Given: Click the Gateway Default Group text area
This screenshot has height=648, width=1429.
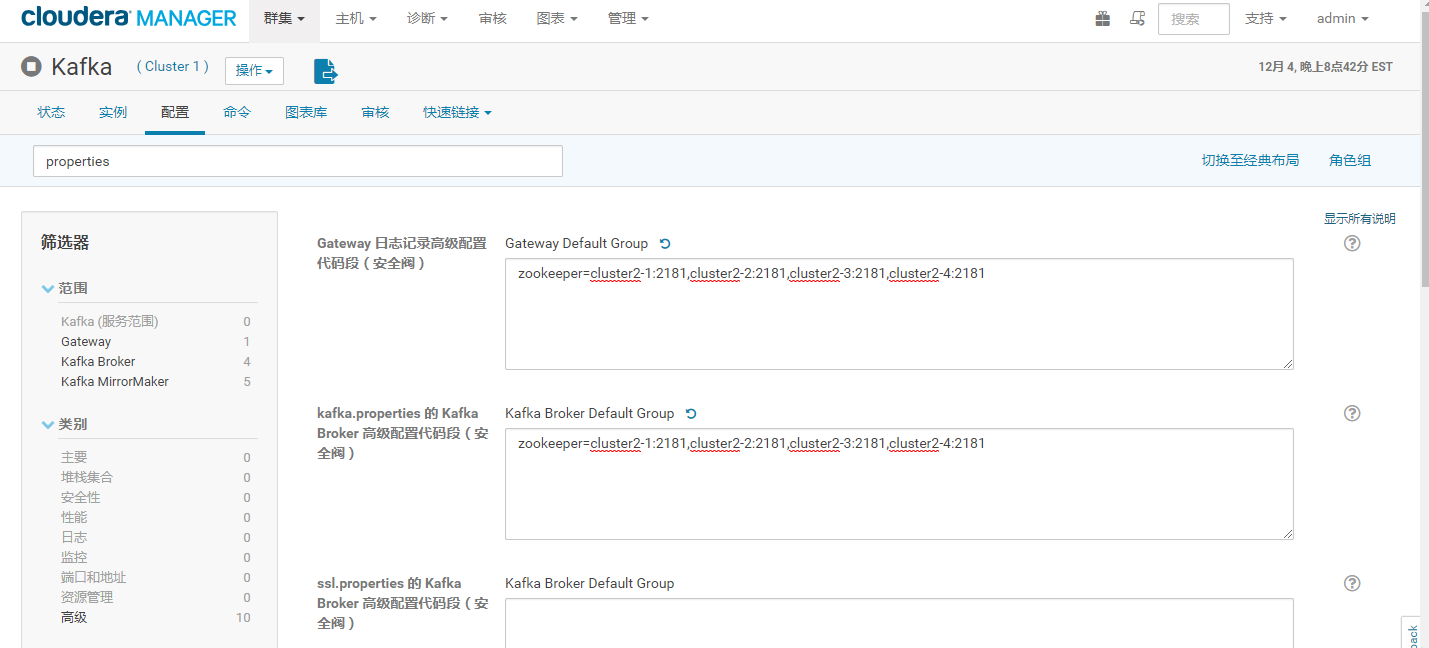Looking at the screenshot, I should click(x=899, y=314).
